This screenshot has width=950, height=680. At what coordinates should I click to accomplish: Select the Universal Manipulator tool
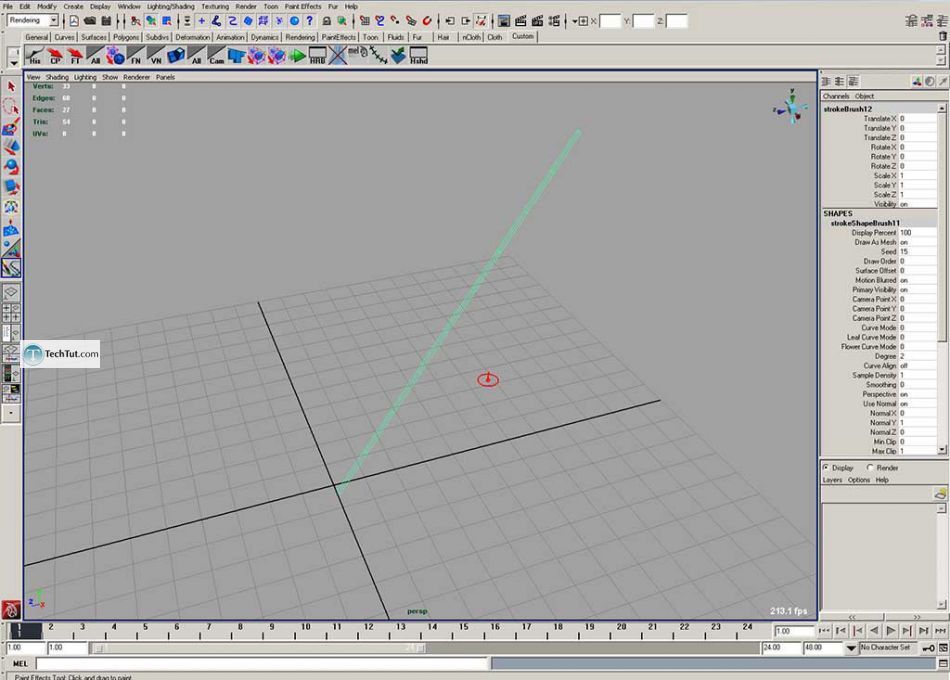click(x=11, y=207)
